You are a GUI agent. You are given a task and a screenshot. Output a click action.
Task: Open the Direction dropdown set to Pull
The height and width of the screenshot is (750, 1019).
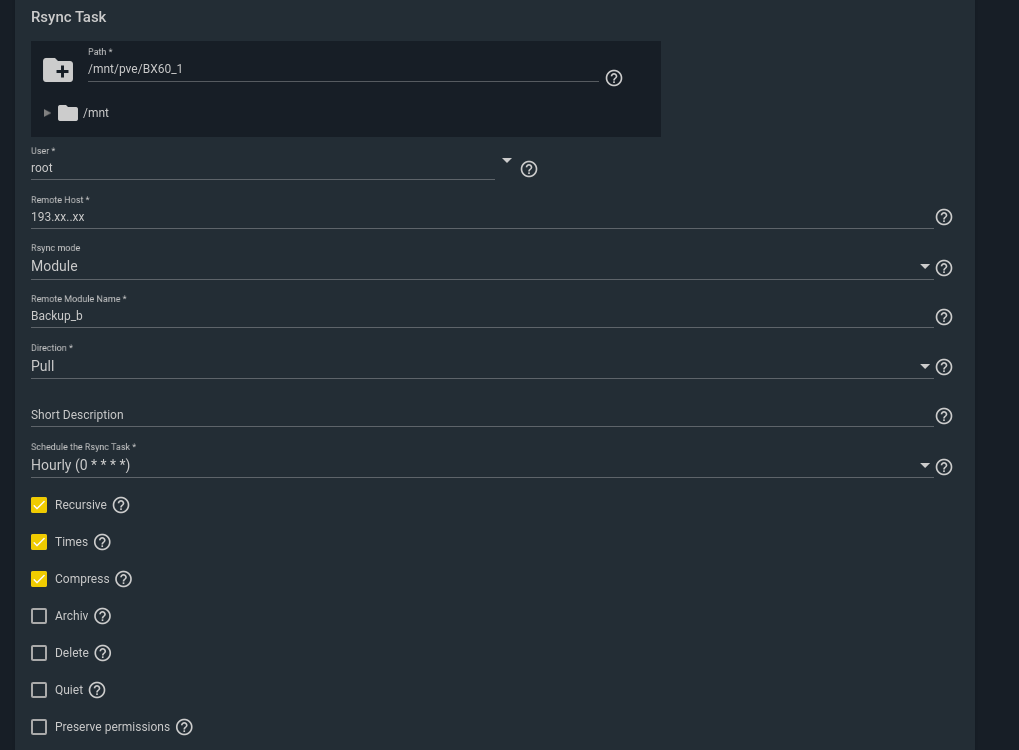482,366
